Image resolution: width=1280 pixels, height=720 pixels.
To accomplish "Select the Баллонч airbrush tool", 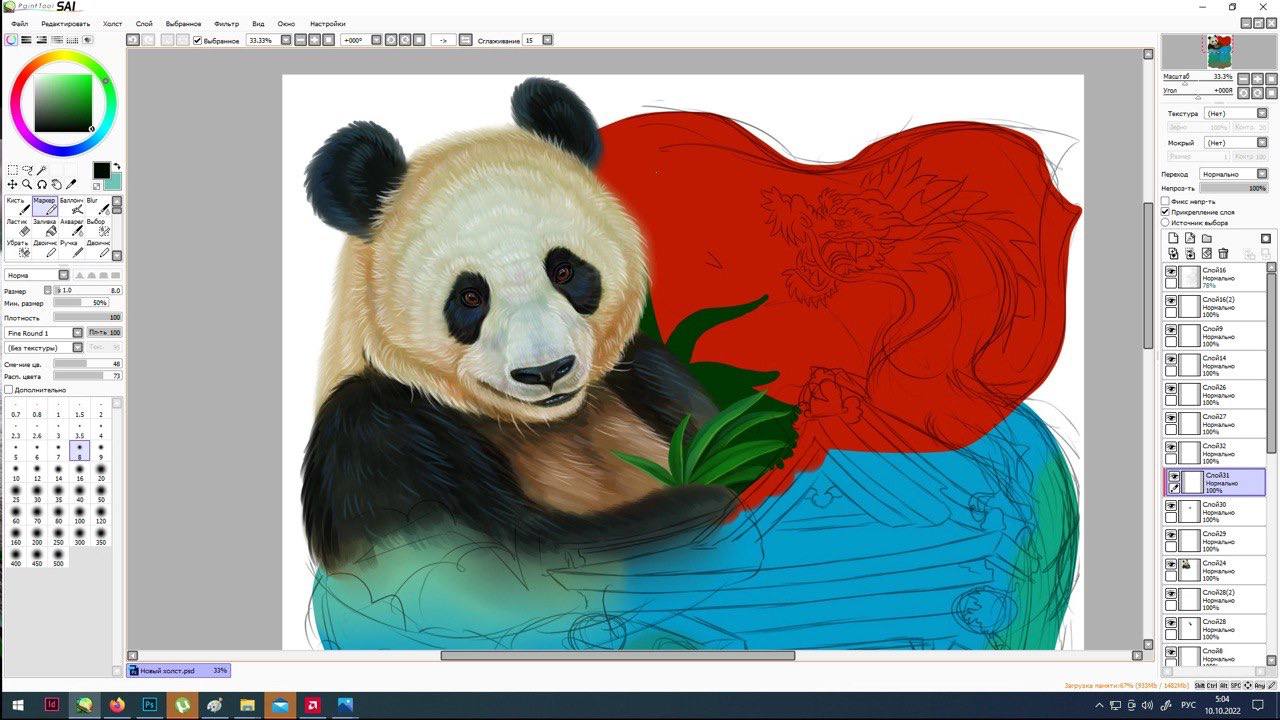I will (71, 206).
